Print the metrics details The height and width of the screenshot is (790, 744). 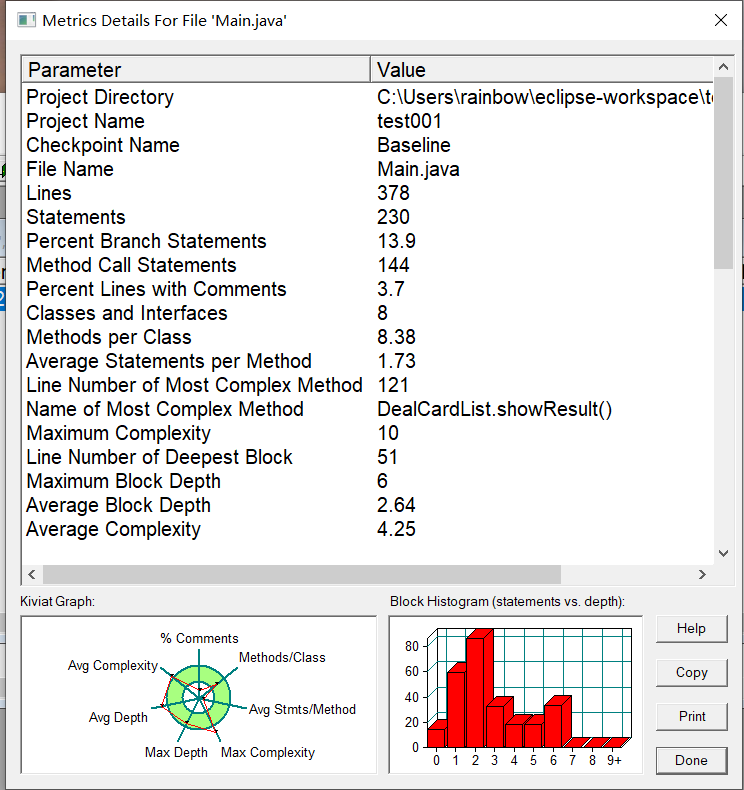[x=692, y=716]
